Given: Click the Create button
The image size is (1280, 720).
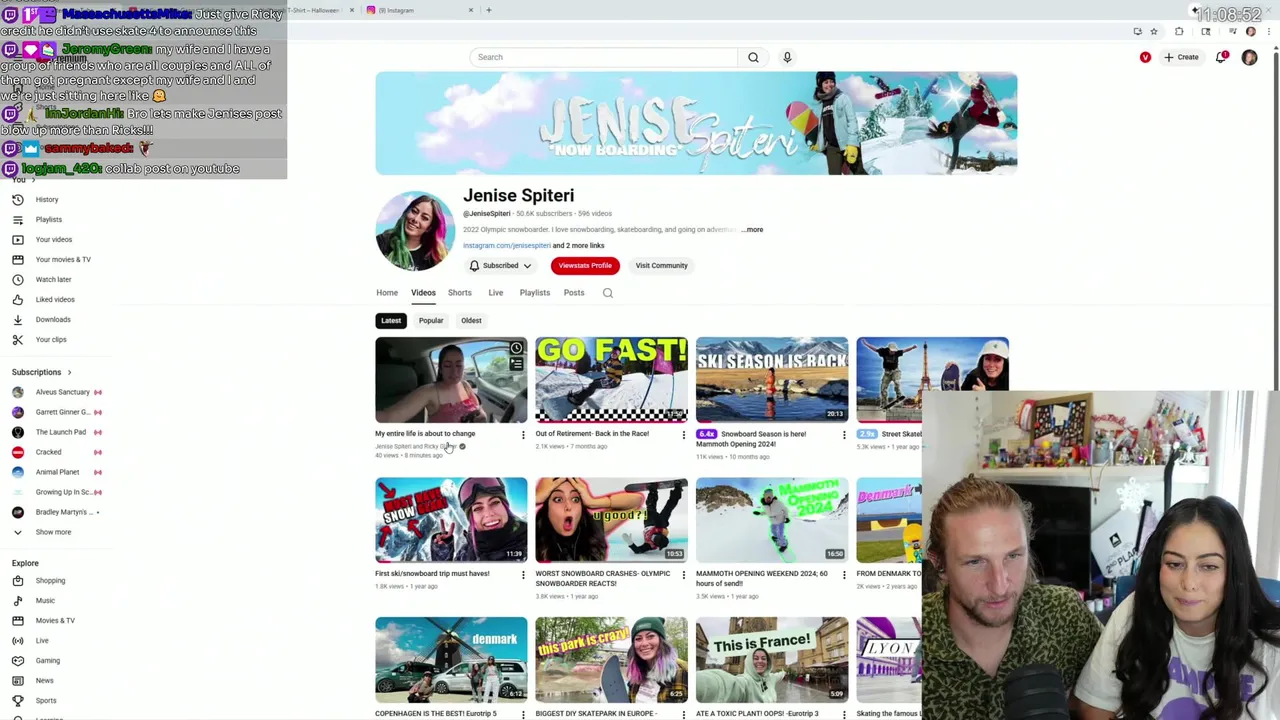Looking at the screenshot, I should pos(1181,57).
